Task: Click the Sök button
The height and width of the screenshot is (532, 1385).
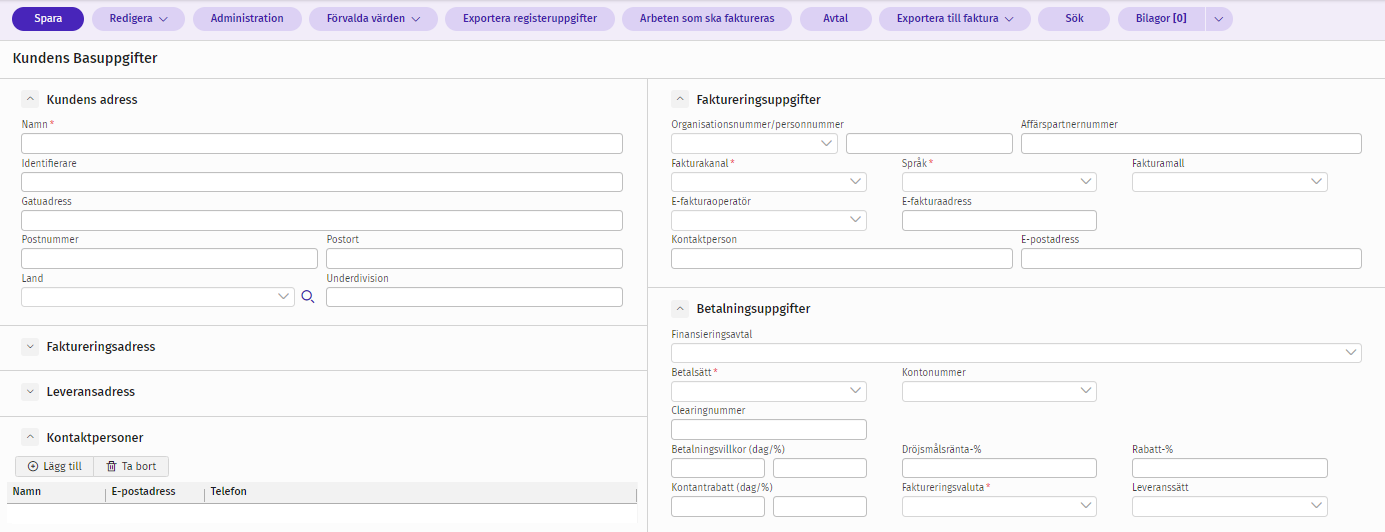Action: (1074, 18)
